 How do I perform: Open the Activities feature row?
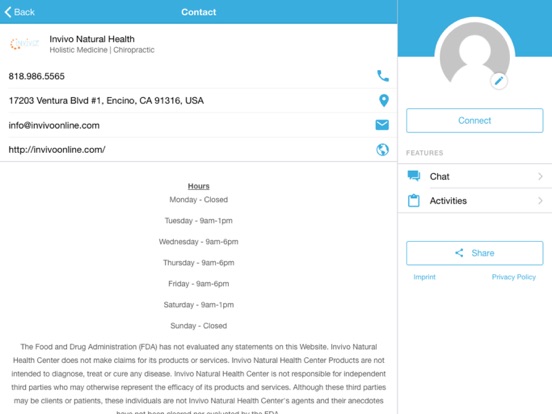tap(475, 201)
